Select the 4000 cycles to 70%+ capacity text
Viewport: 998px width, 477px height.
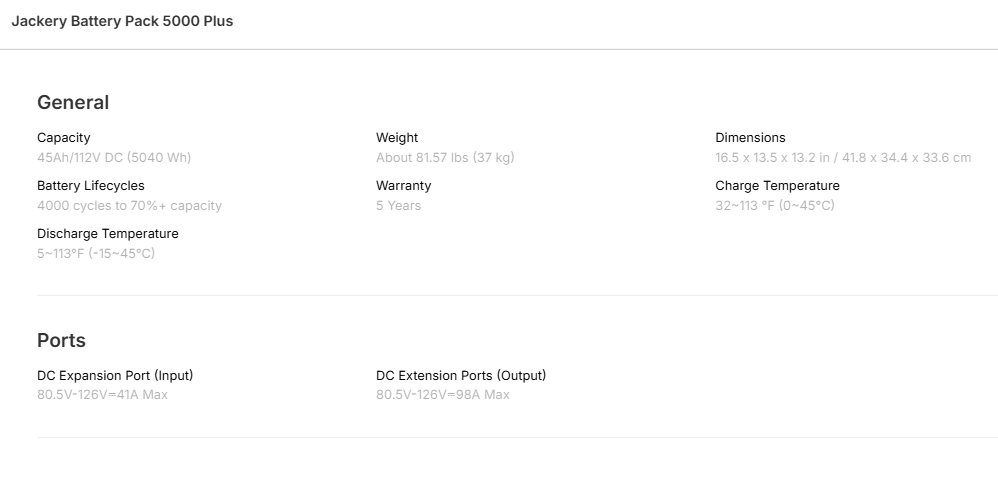point(129,206)
